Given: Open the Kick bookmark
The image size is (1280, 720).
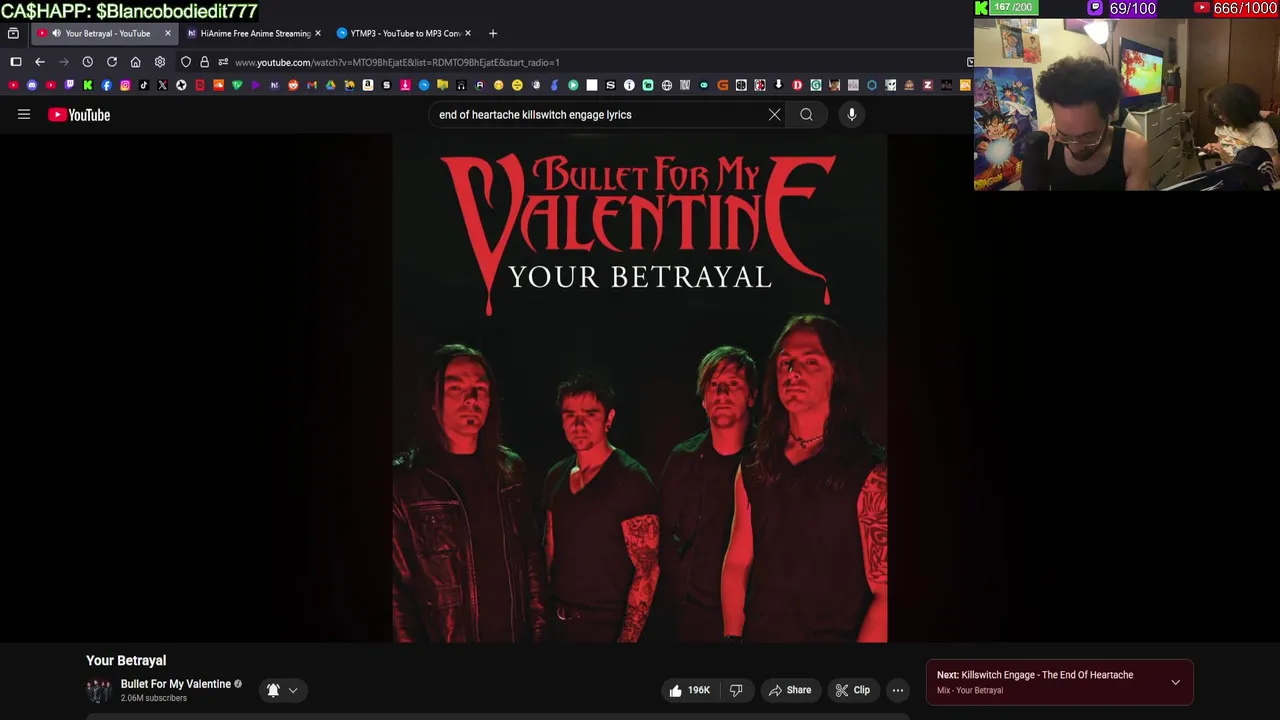Looking at the screenshot, I should [87, 85].
